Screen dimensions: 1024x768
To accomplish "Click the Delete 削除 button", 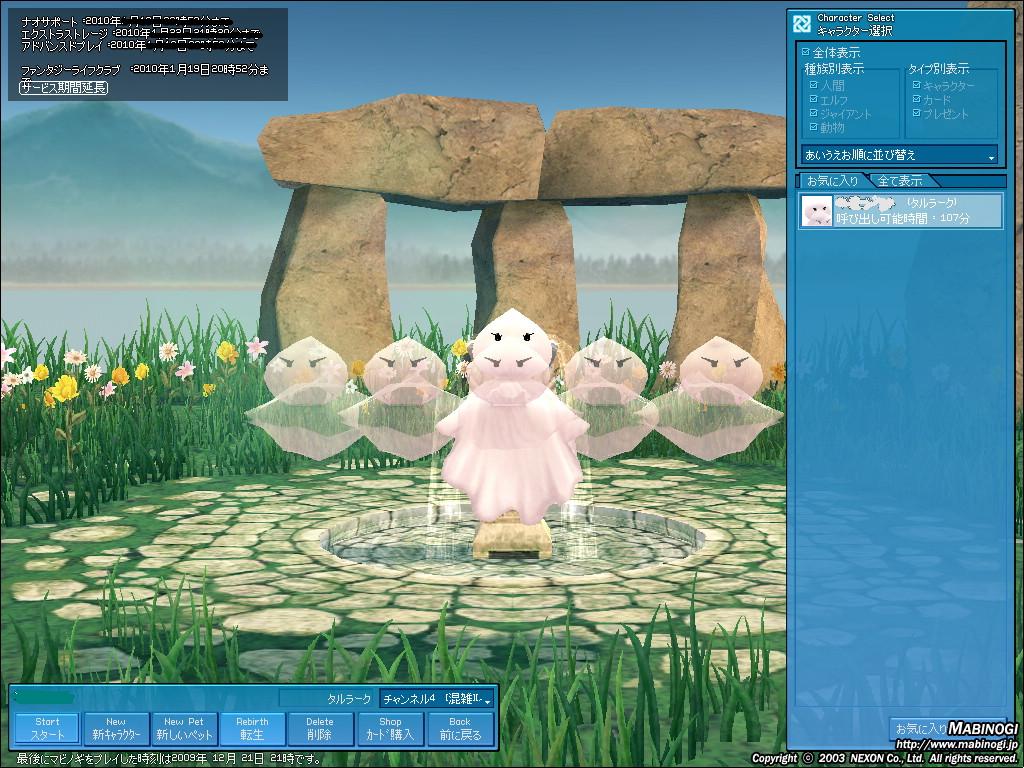I will (320, 728).
